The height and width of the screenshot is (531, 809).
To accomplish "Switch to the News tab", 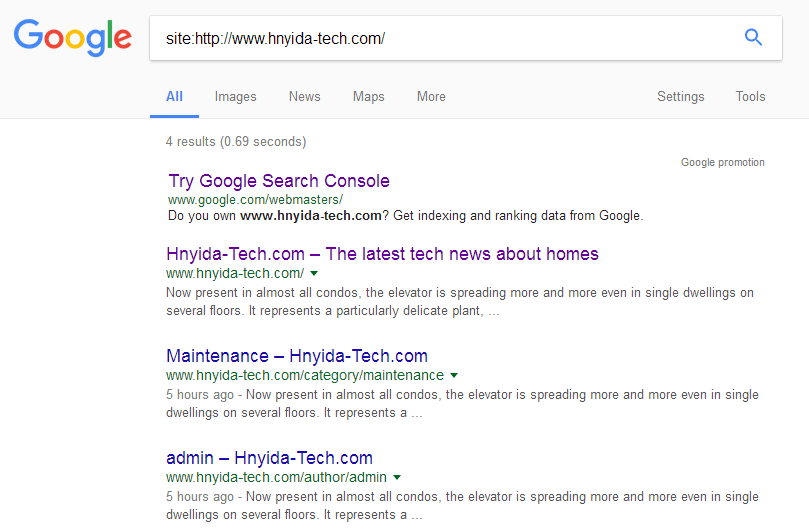I will (304, 96).
